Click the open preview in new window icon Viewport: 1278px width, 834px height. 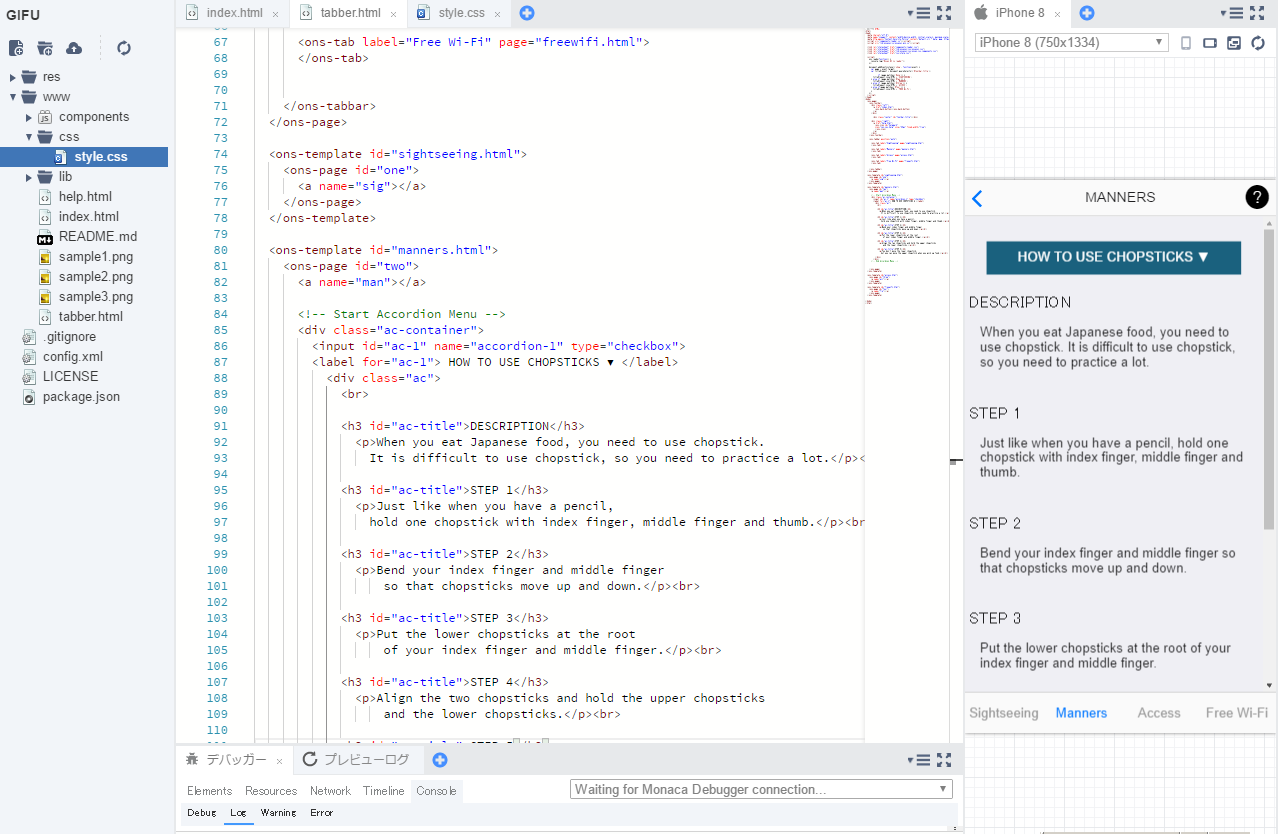point(1234,43)
